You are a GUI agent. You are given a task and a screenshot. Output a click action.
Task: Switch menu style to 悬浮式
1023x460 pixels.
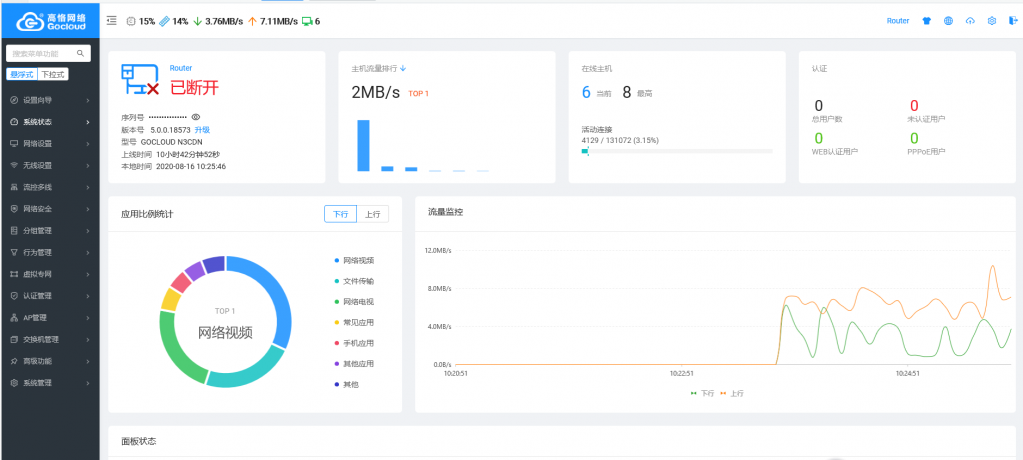[21, 74]
